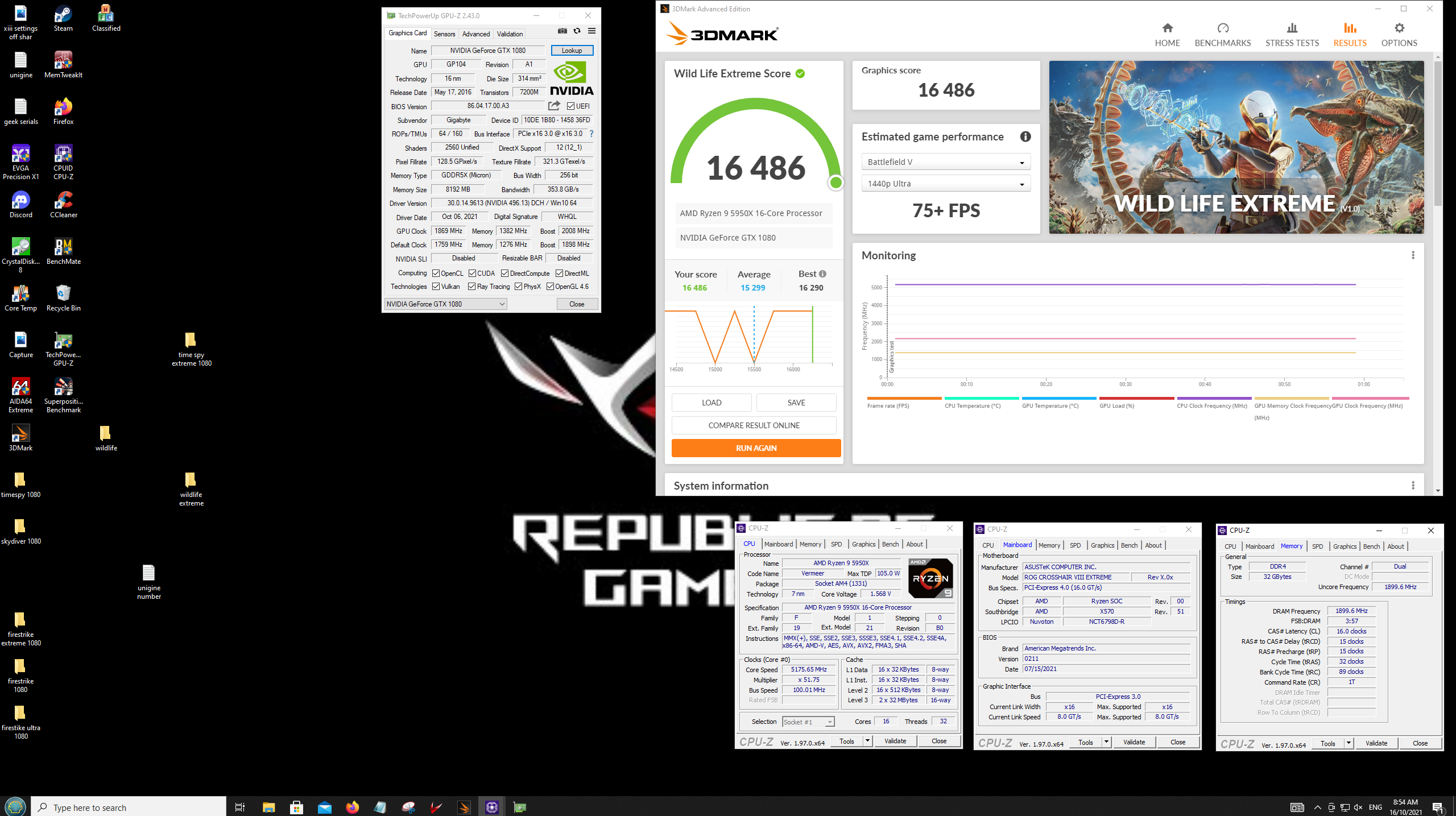This screenshot has width=1456, height=816.
Task: Switch to Advanced tab in GPU-Z
Action: click(475, 34)
